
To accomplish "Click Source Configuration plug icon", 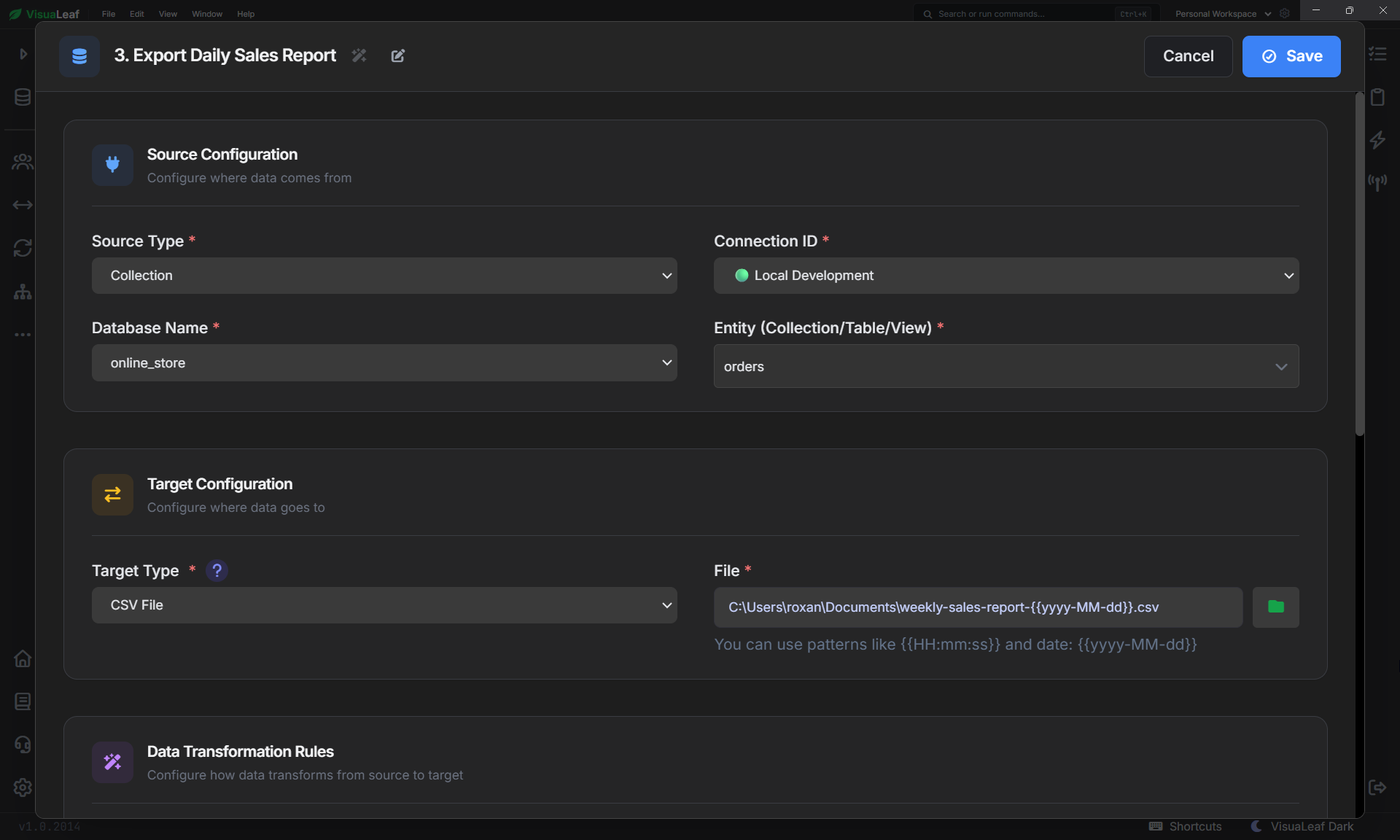I will [x=112, y=165].
